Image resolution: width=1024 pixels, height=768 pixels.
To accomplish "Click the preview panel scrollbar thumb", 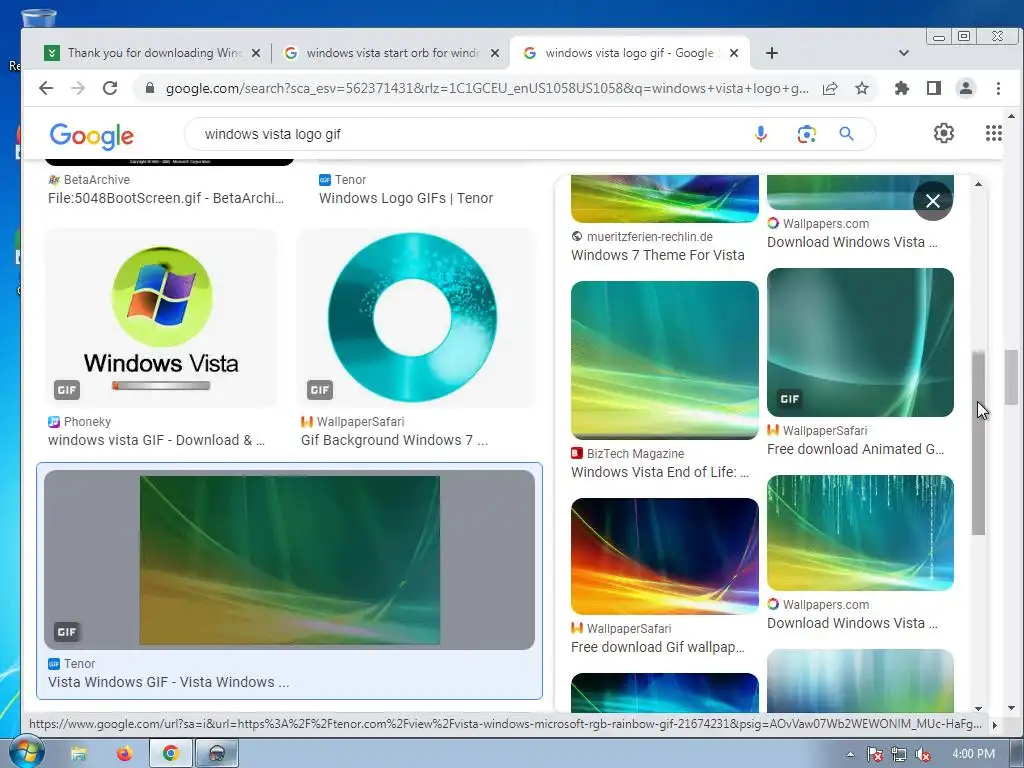I will [x=978, y=443].
